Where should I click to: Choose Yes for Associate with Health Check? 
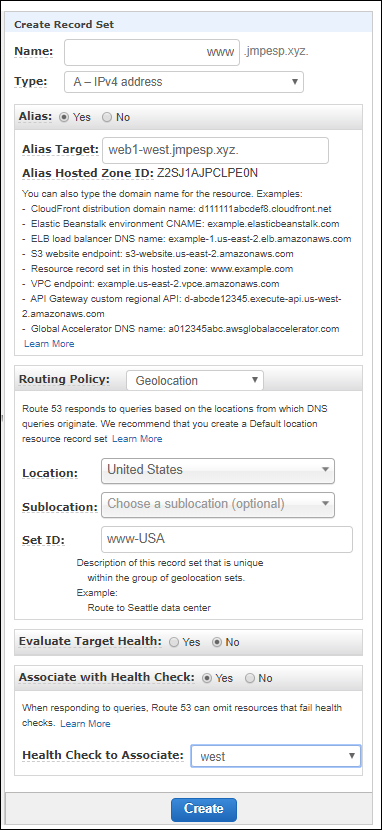207,678
